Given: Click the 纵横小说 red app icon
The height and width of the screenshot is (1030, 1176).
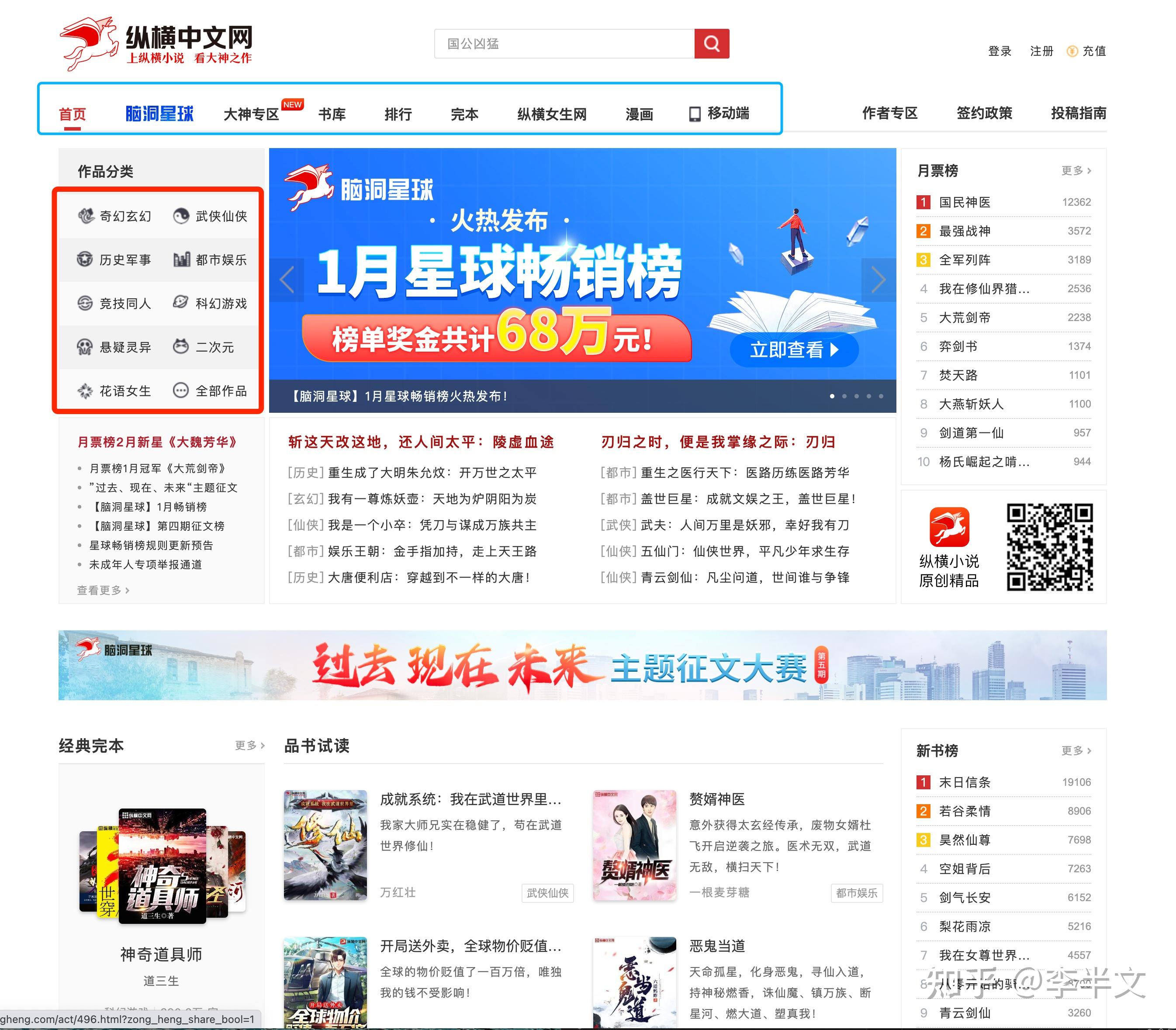Looking at the screenshot, I should (949, 526).
